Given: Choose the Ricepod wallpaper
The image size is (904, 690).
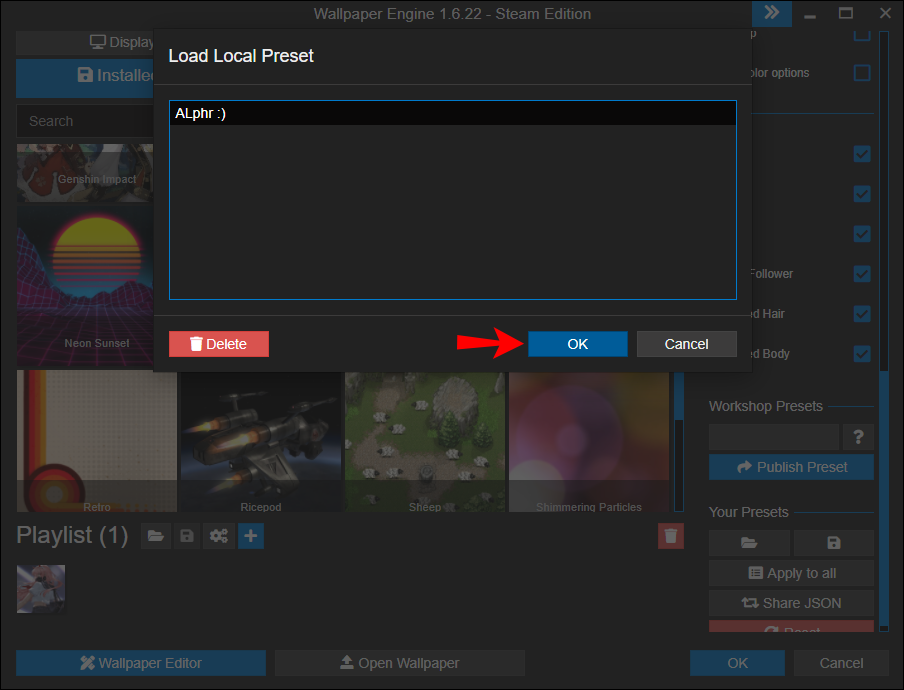Looking at the screenshot, I should click(x=261, y=441).
